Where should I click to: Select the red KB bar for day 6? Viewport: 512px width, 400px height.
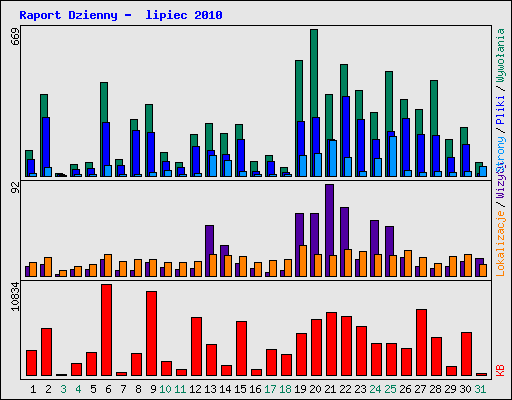tap(107, 330)
